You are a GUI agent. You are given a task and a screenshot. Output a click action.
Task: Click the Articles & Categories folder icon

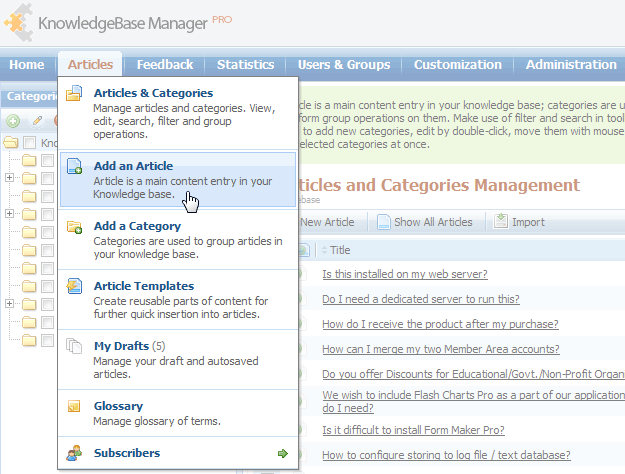74,93
